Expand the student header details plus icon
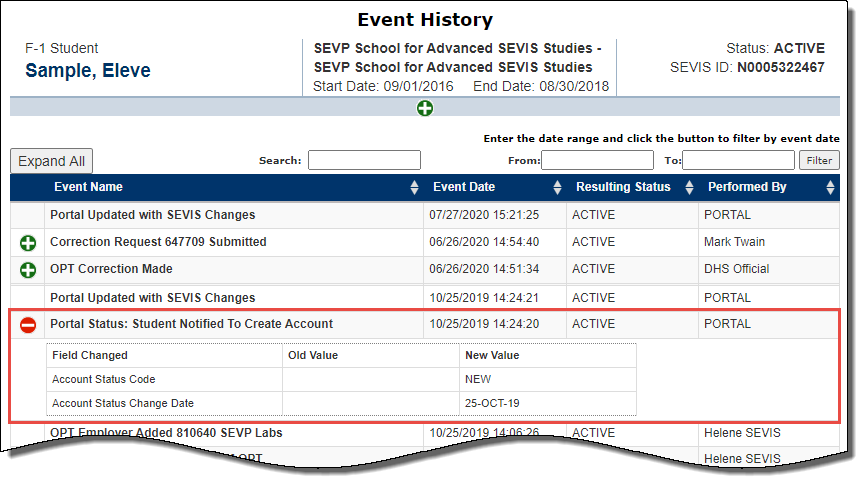863x484 pixels. coord(425,108)
